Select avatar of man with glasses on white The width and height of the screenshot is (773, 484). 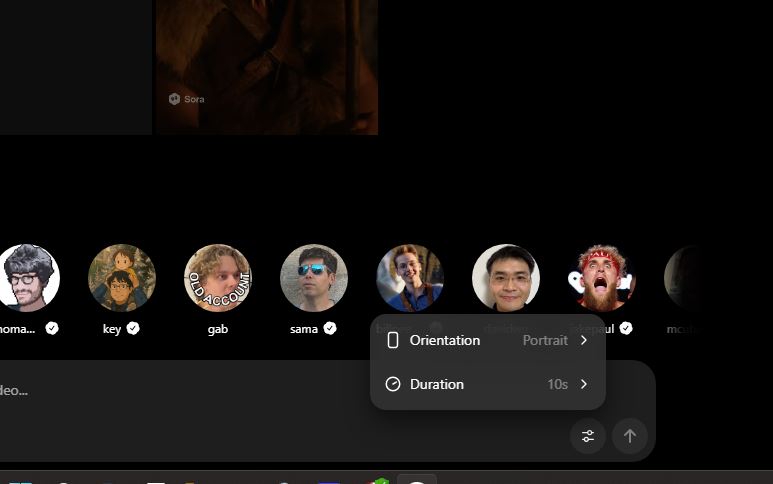tap(506, 278)
